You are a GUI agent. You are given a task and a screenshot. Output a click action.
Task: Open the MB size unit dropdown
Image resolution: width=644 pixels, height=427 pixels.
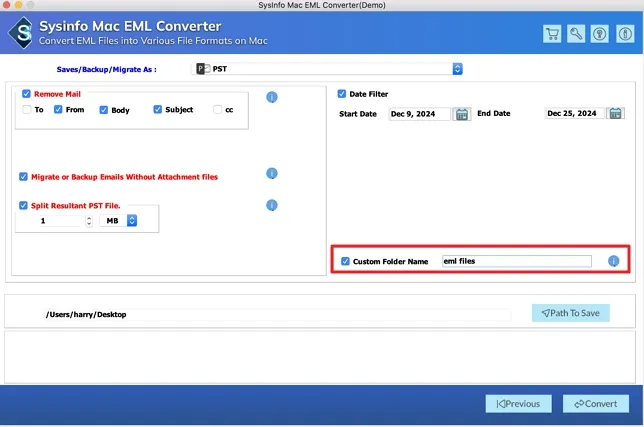coord(118,221)
